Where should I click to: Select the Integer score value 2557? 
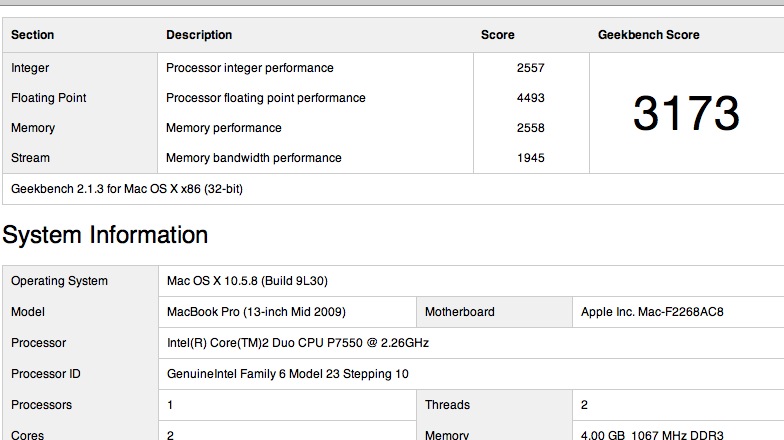pyautogui.click(x=530, y=68)
